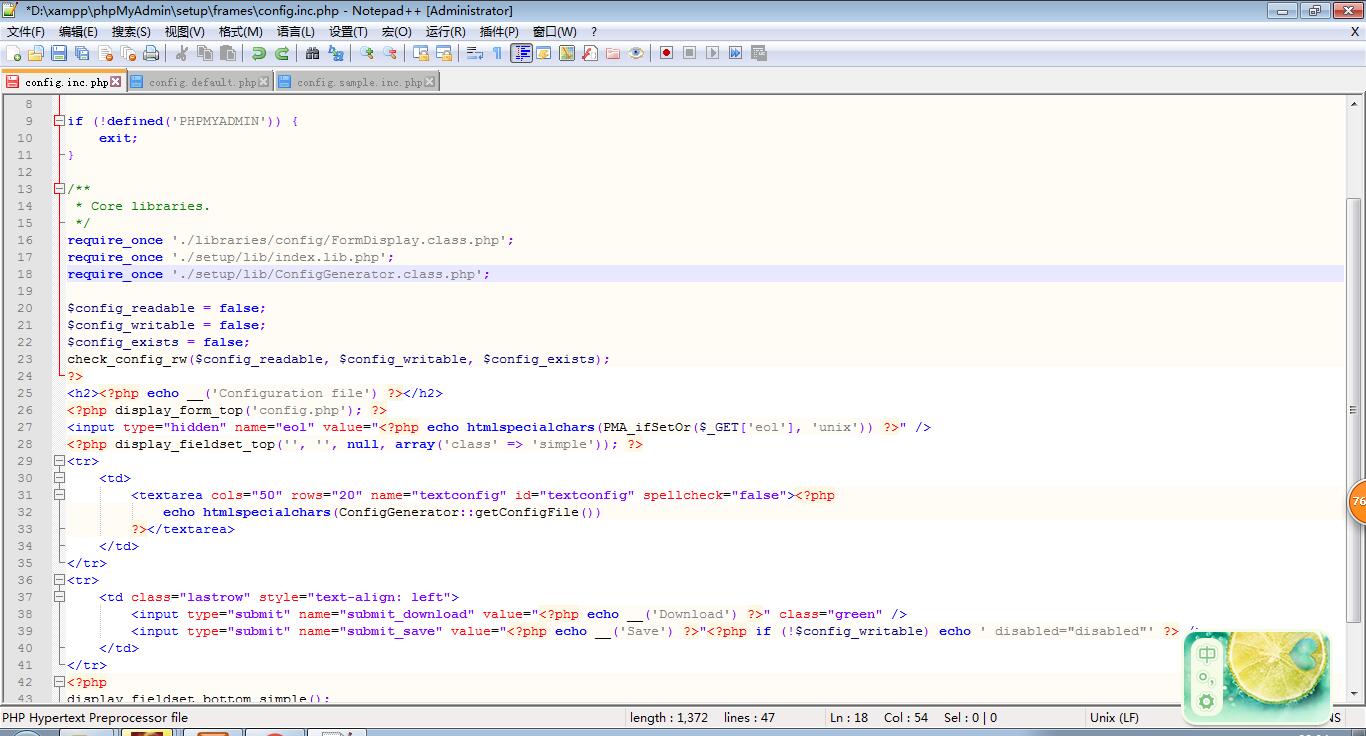Click the vertical scrollbar up arrow

(1355, 105)
